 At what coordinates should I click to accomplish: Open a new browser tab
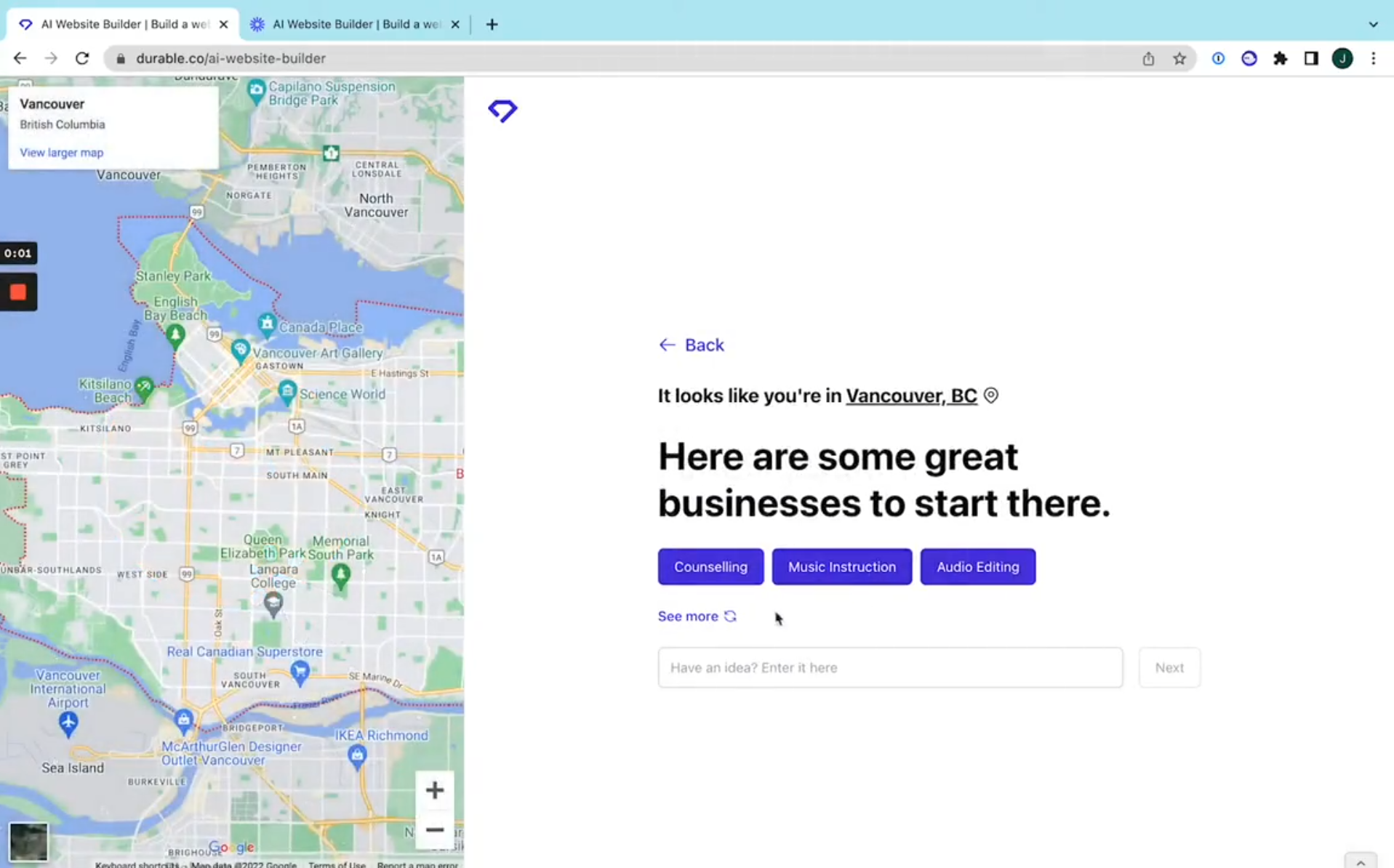pyautogui.click(x=492, y=24)
